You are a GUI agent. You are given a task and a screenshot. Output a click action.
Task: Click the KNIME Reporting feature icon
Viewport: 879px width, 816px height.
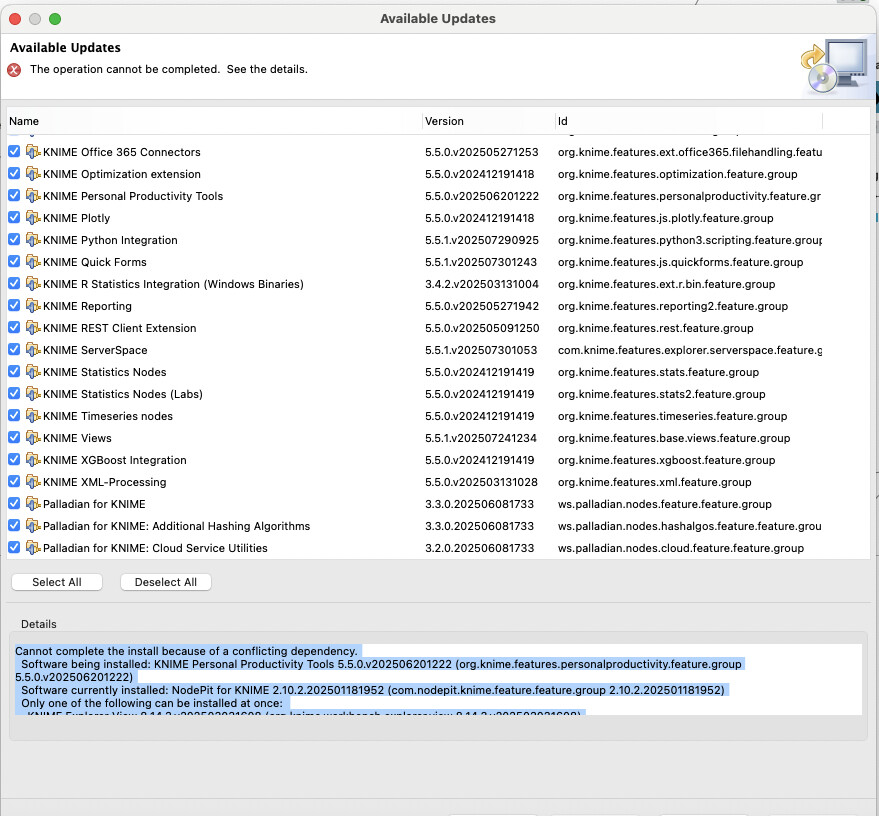[33, 306]
